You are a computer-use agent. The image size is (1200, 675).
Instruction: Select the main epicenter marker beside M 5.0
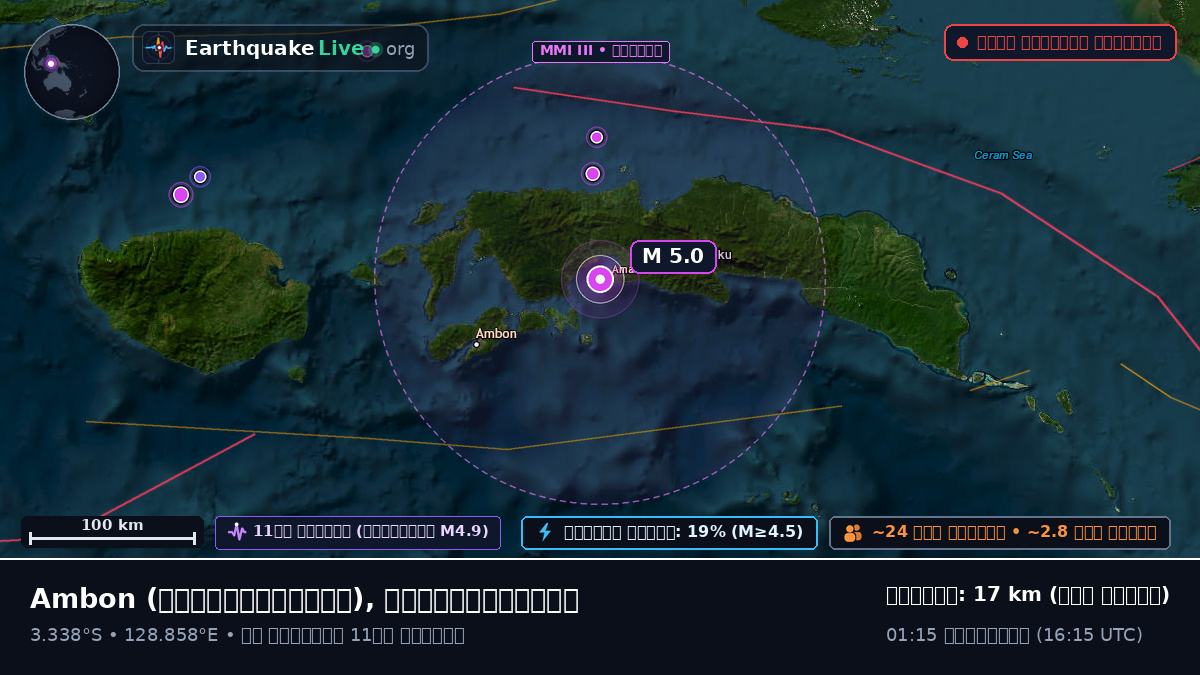point(600,280)
